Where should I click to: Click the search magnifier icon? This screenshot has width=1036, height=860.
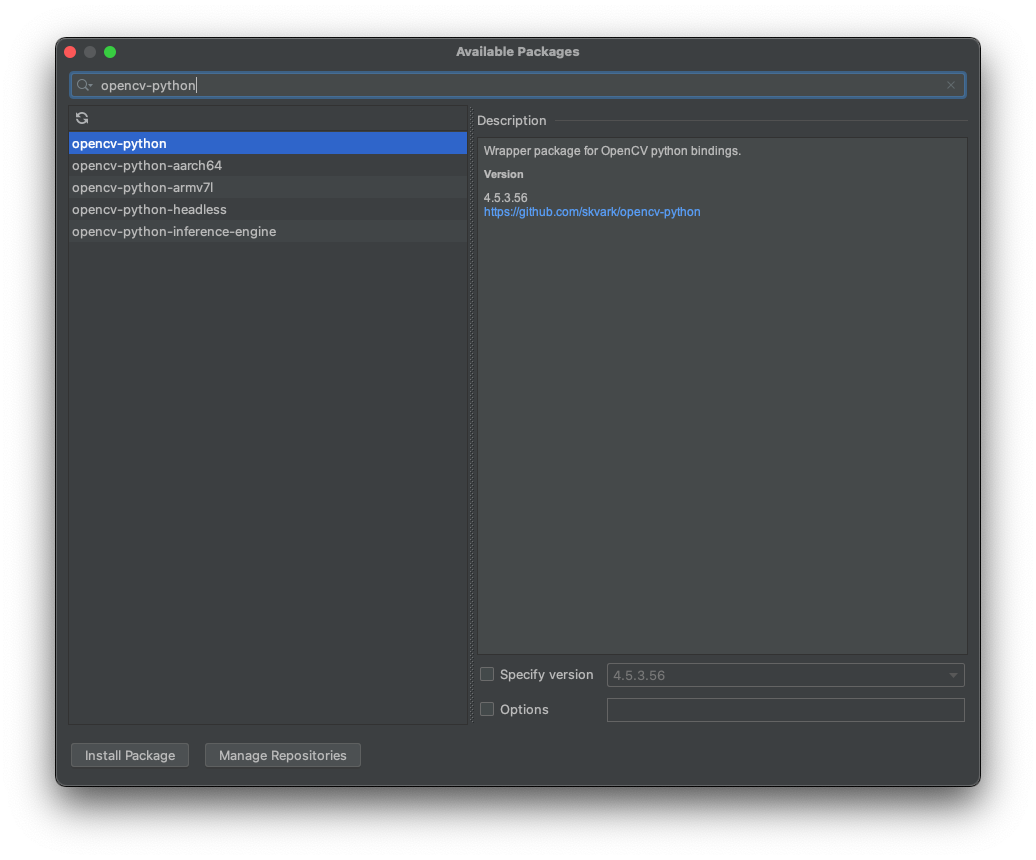[x=84, y=85]
